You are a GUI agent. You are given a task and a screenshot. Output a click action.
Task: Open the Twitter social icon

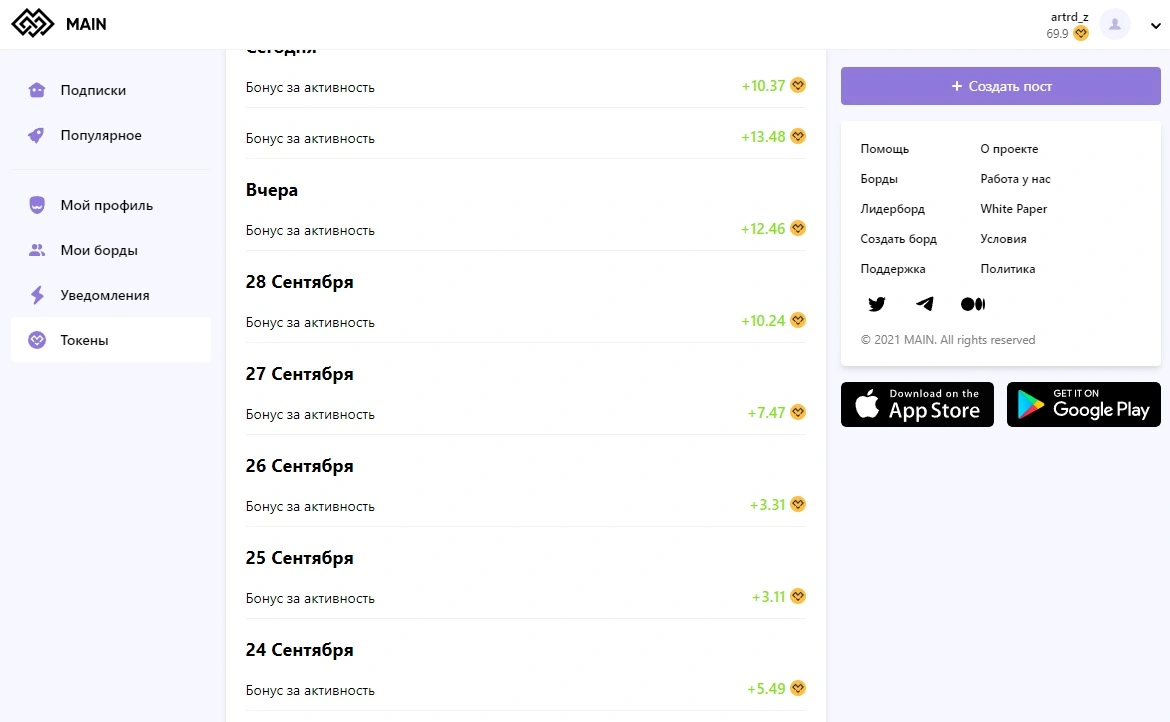877,304
